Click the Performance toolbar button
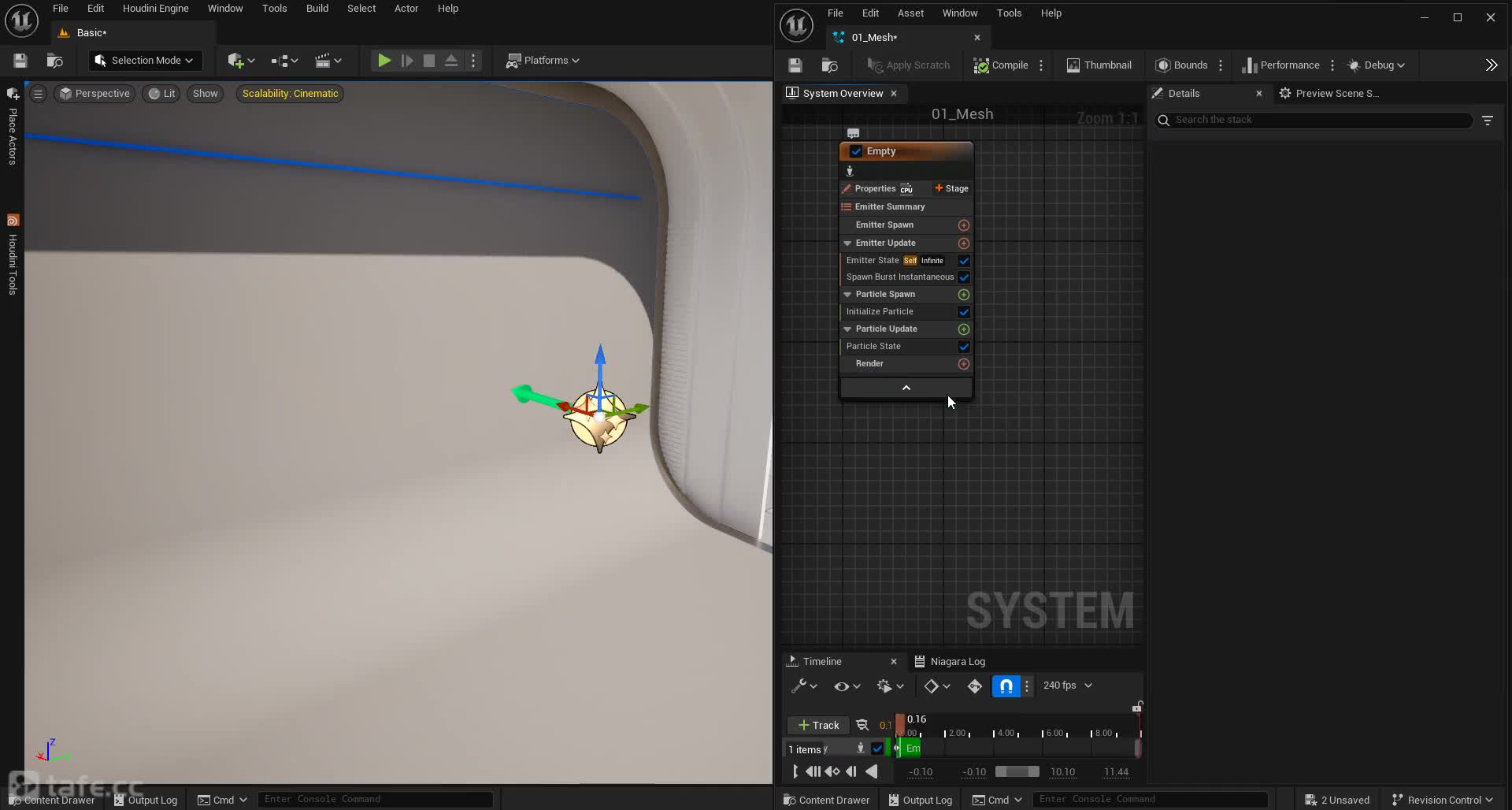Viewport: 1512px width, 810px height. (1280, 65)
